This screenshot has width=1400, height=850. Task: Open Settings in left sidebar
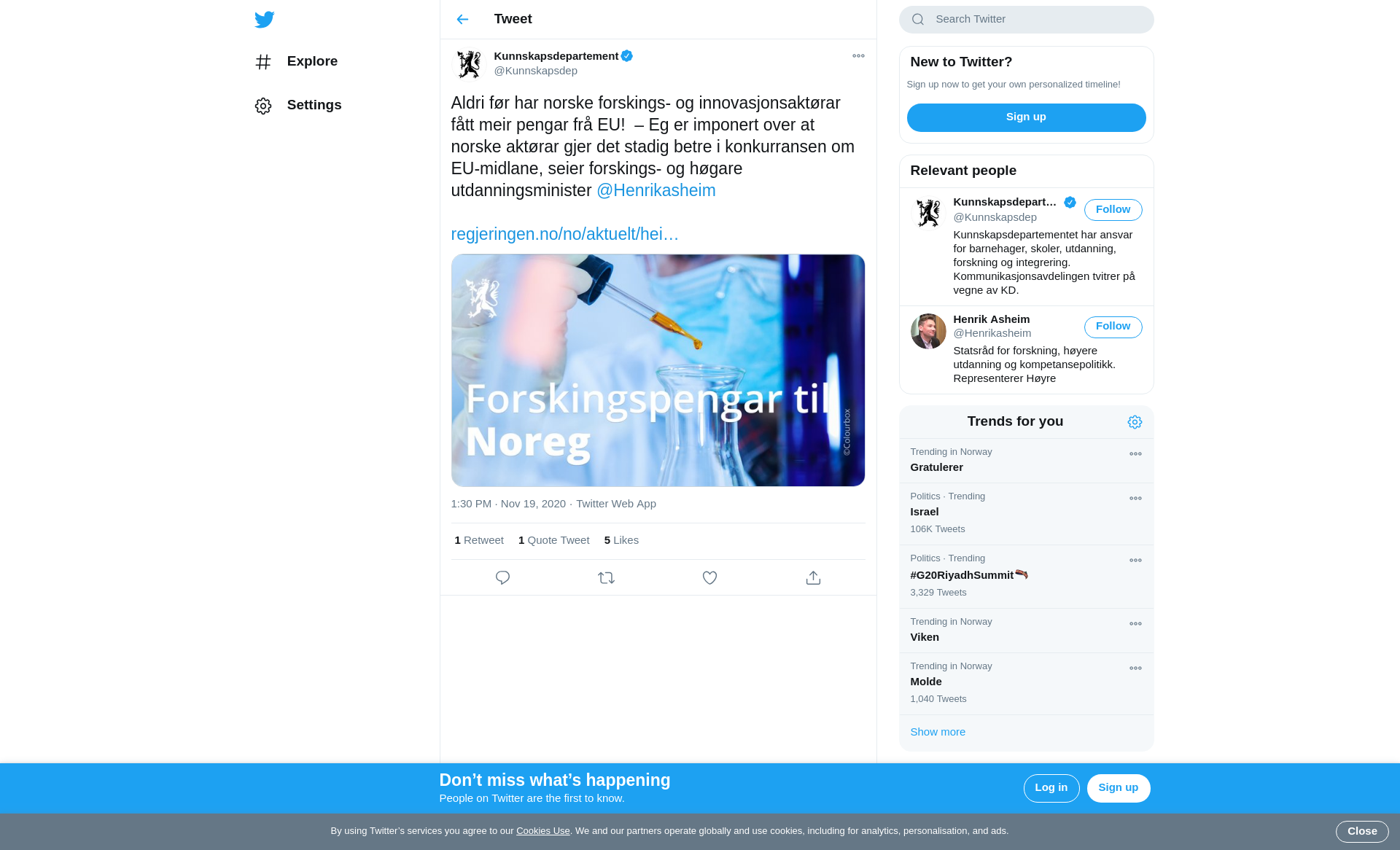pos(298,106)
